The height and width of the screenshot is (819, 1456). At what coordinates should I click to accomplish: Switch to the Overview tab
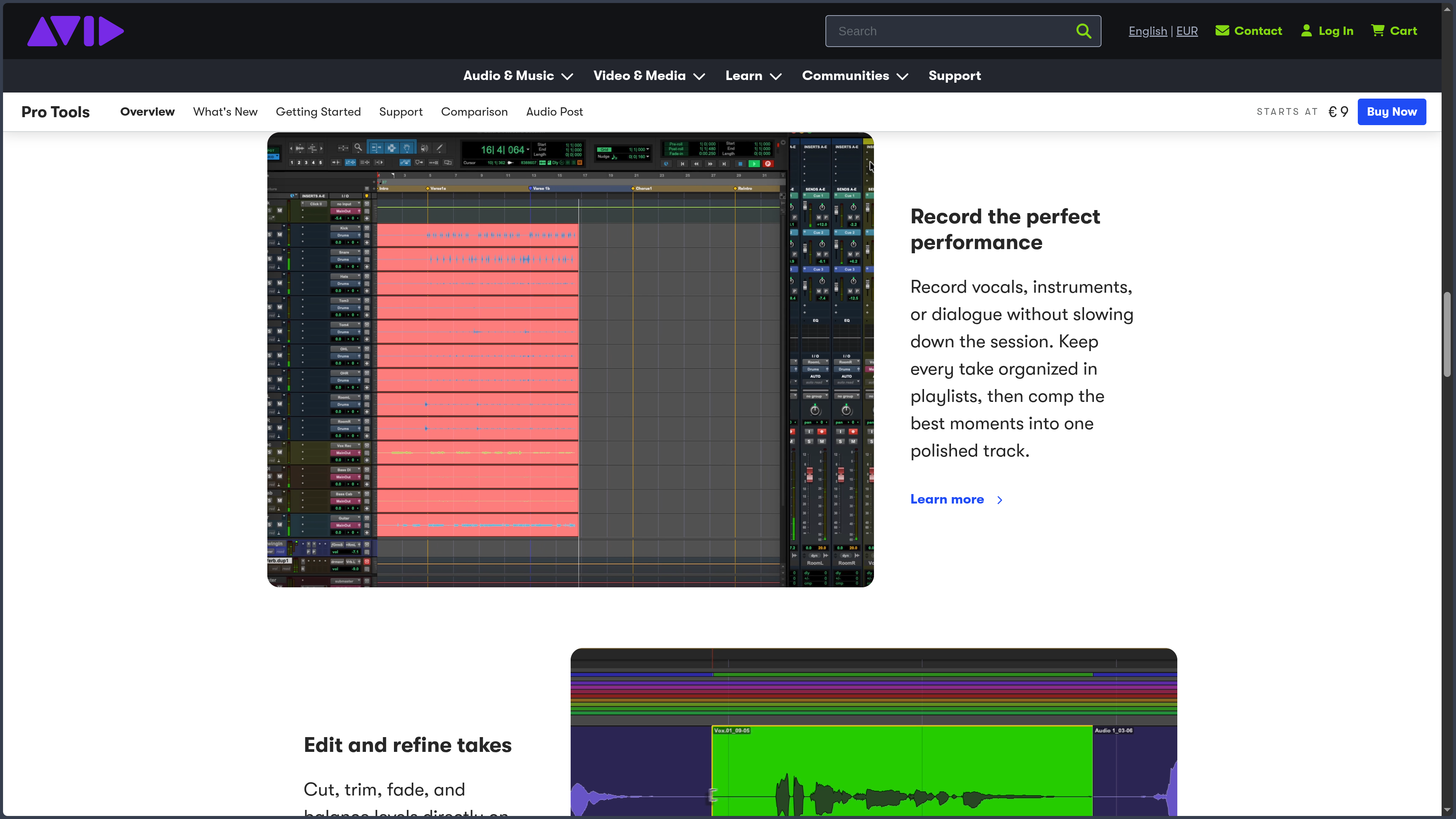pyautogui.click(x=147, y=112)
